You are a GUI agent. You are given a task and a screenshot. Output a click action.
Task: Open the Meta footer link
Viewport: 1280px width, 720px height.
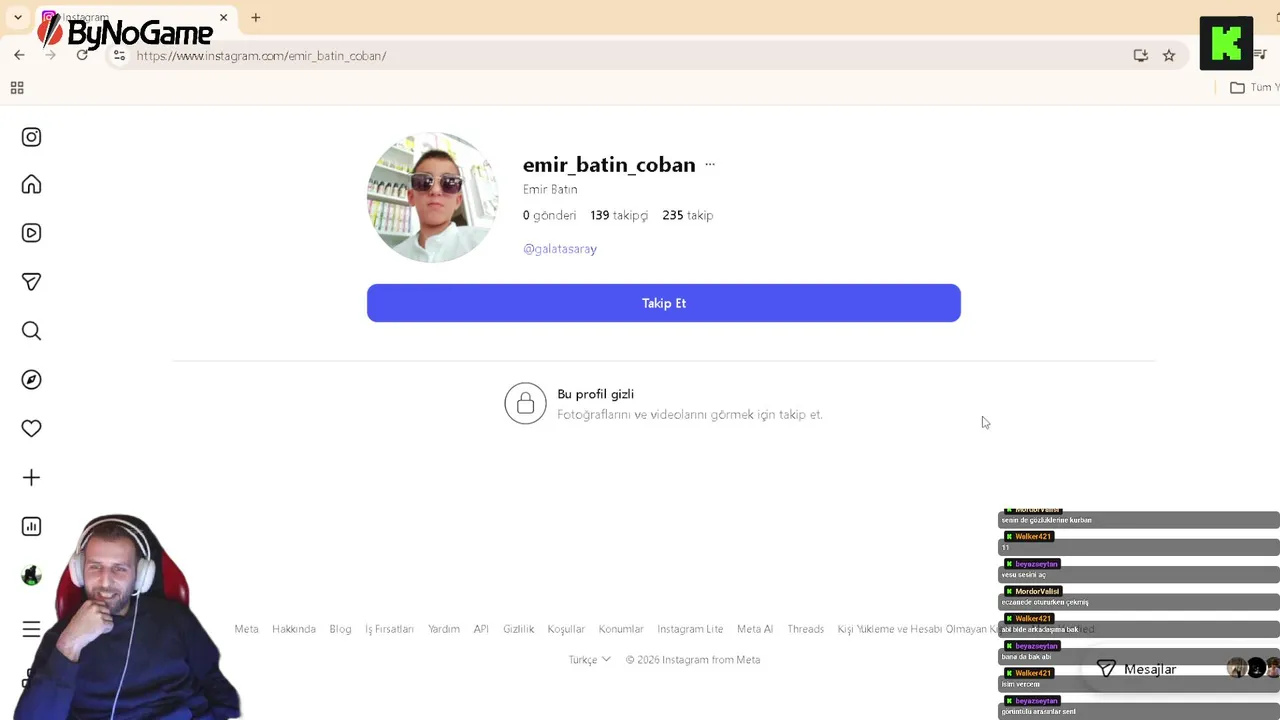pos(246,629)
